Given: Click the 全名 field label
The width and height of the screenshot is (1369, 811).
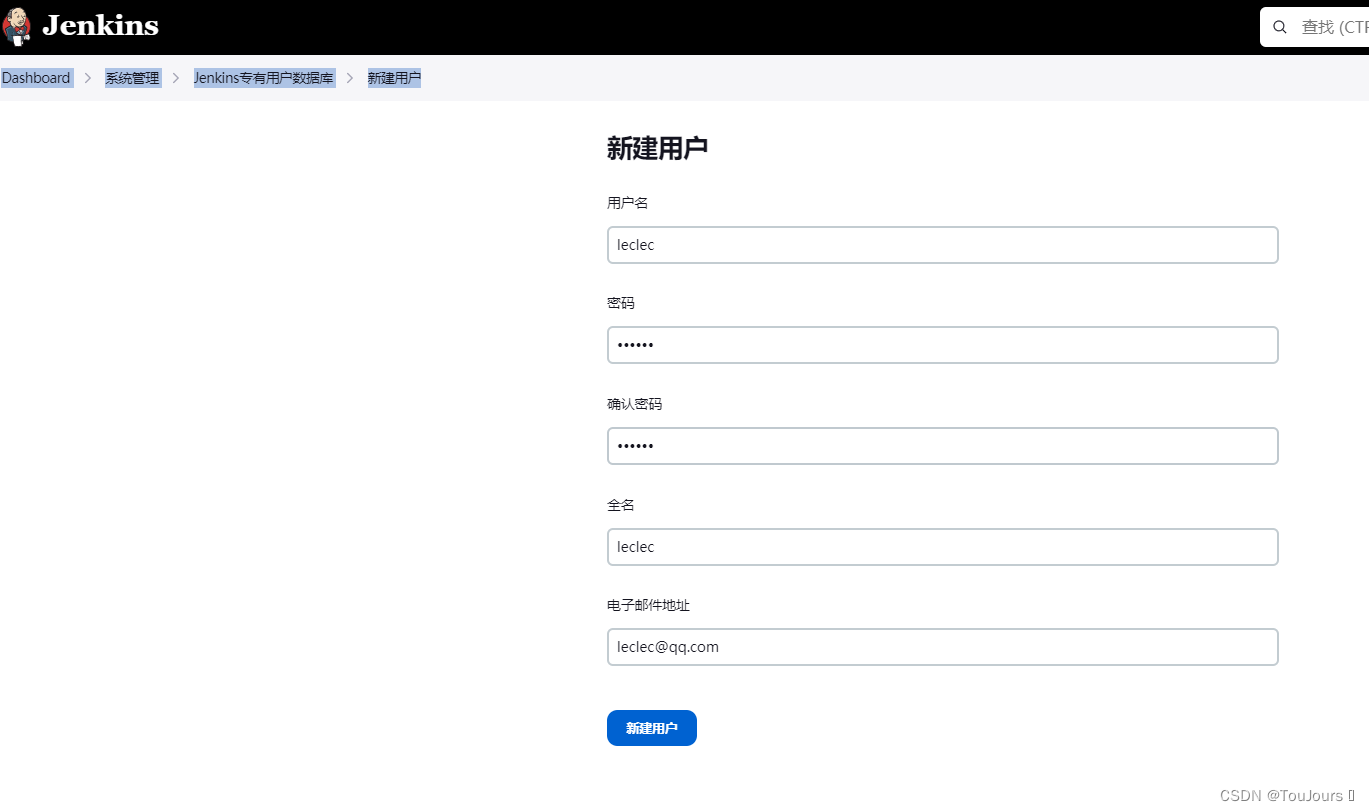Looking at the screenshot, I should click(x=621, y=505).
